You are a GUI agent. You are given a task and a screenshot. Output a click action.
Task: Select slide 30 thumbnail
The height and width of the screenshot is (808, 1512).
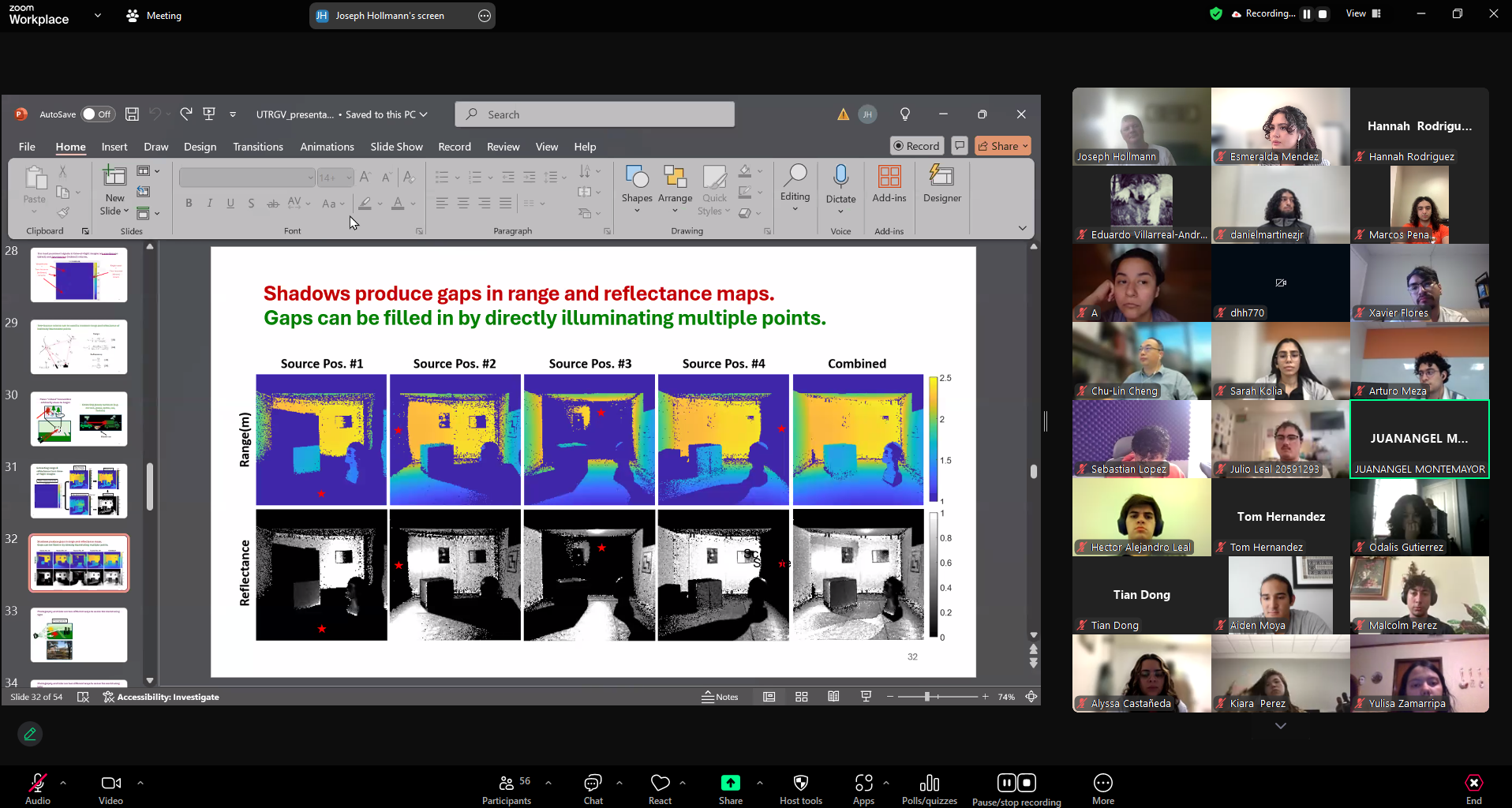coord(79,419)
